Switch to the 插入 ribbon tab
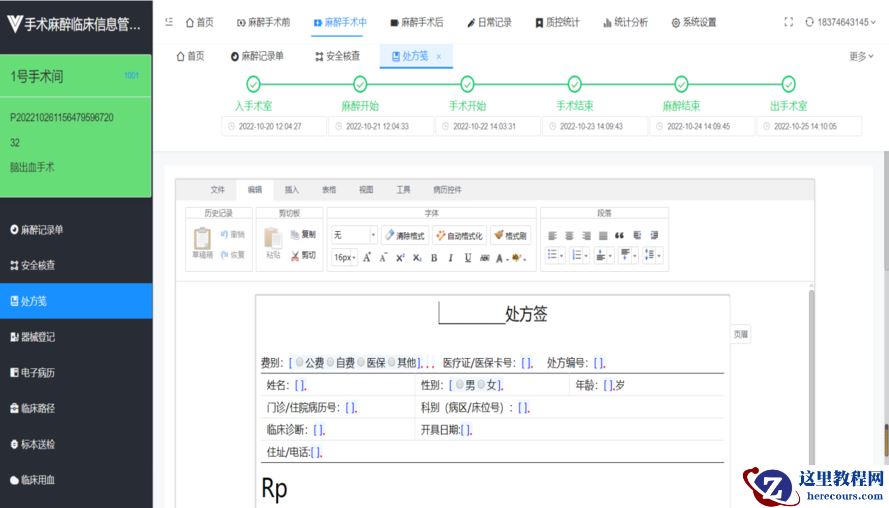 [x=292, y=189]
